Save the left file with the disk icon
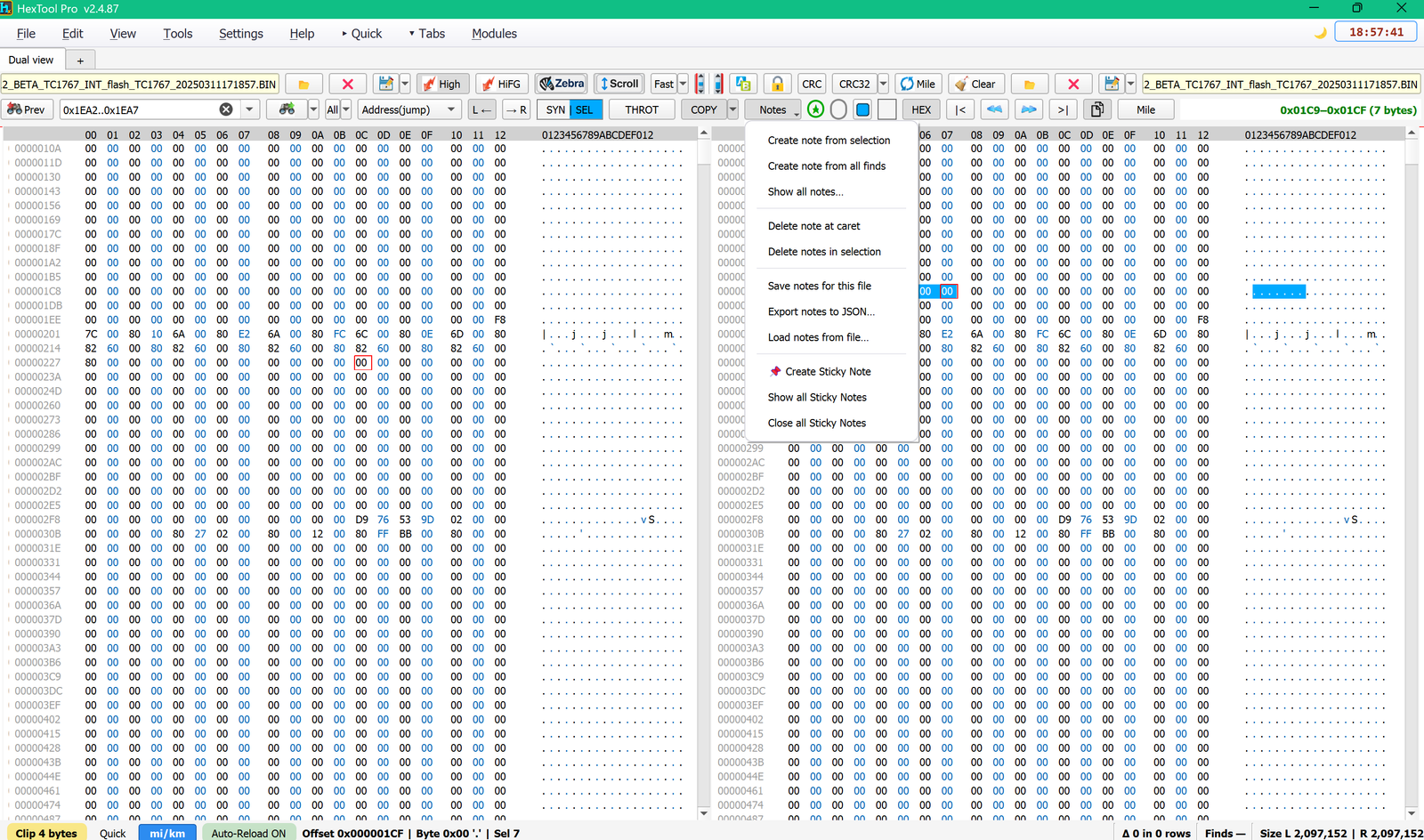Screen dimensions: 1424x840 click(x=385, y=84)
